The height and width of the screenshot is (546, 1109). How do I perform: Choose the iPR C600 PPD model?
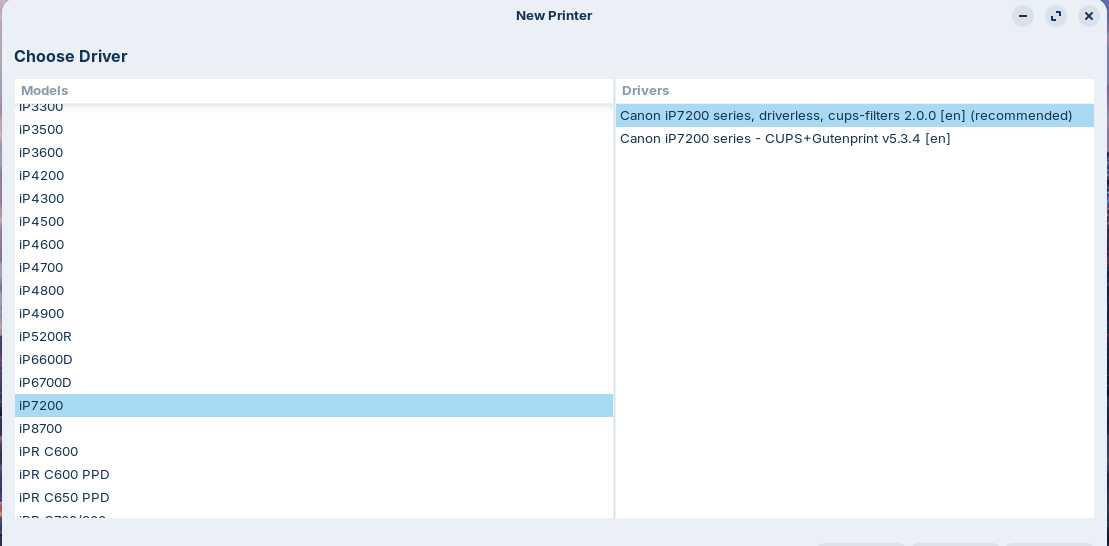click(64, 474)
